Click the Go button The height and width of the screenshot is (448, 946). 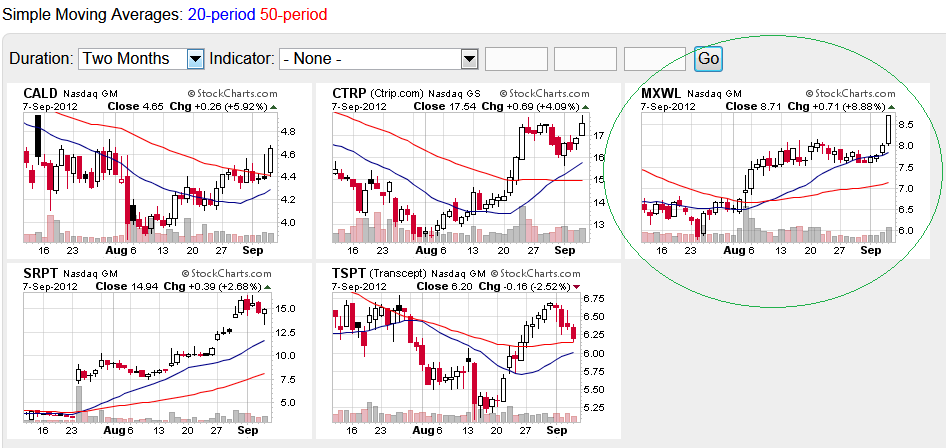coord(708,58)
